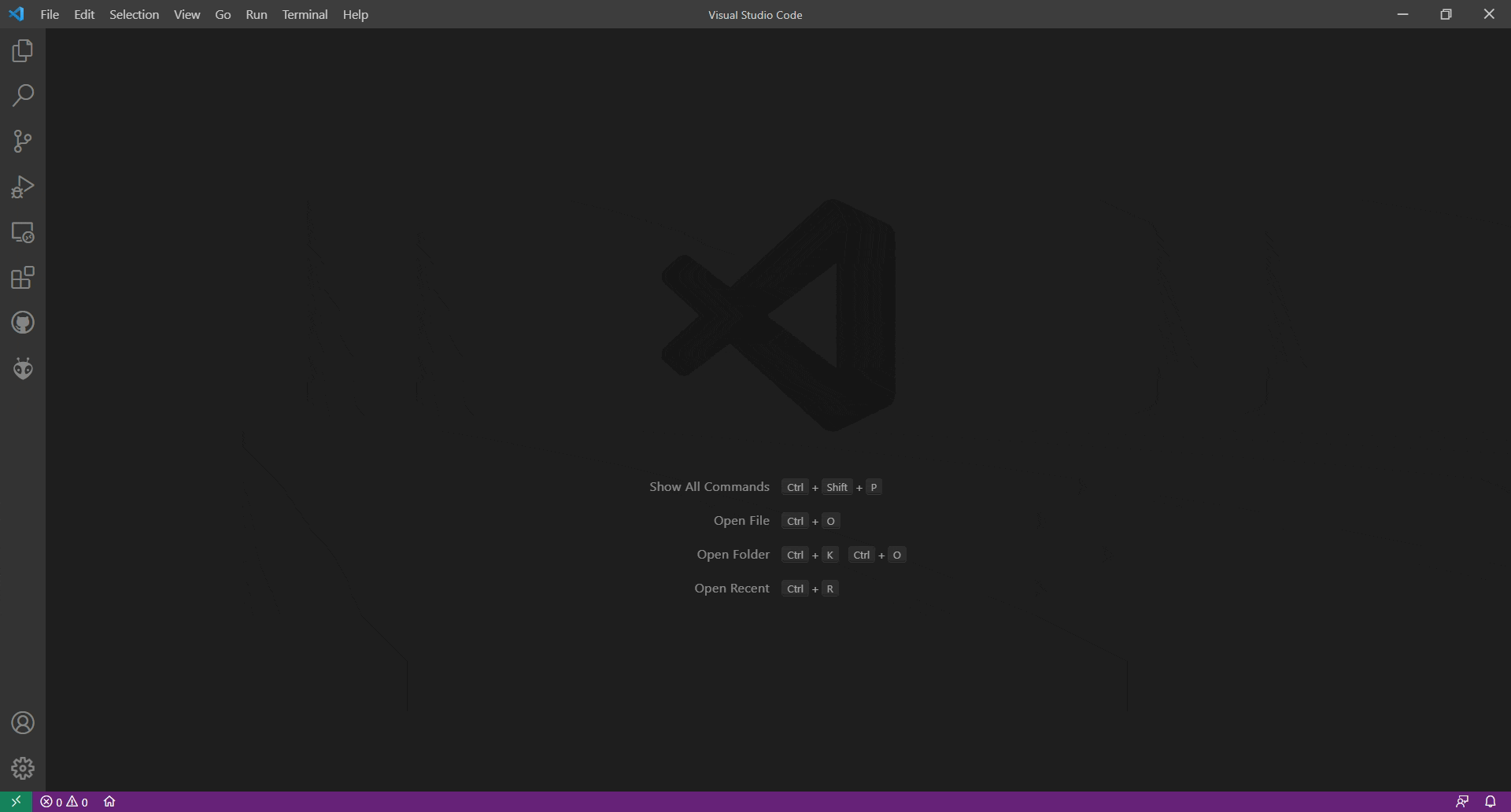1511x812 pixels.
Task: Click the Show All Commands link
Action: click(x=708, y=486)
